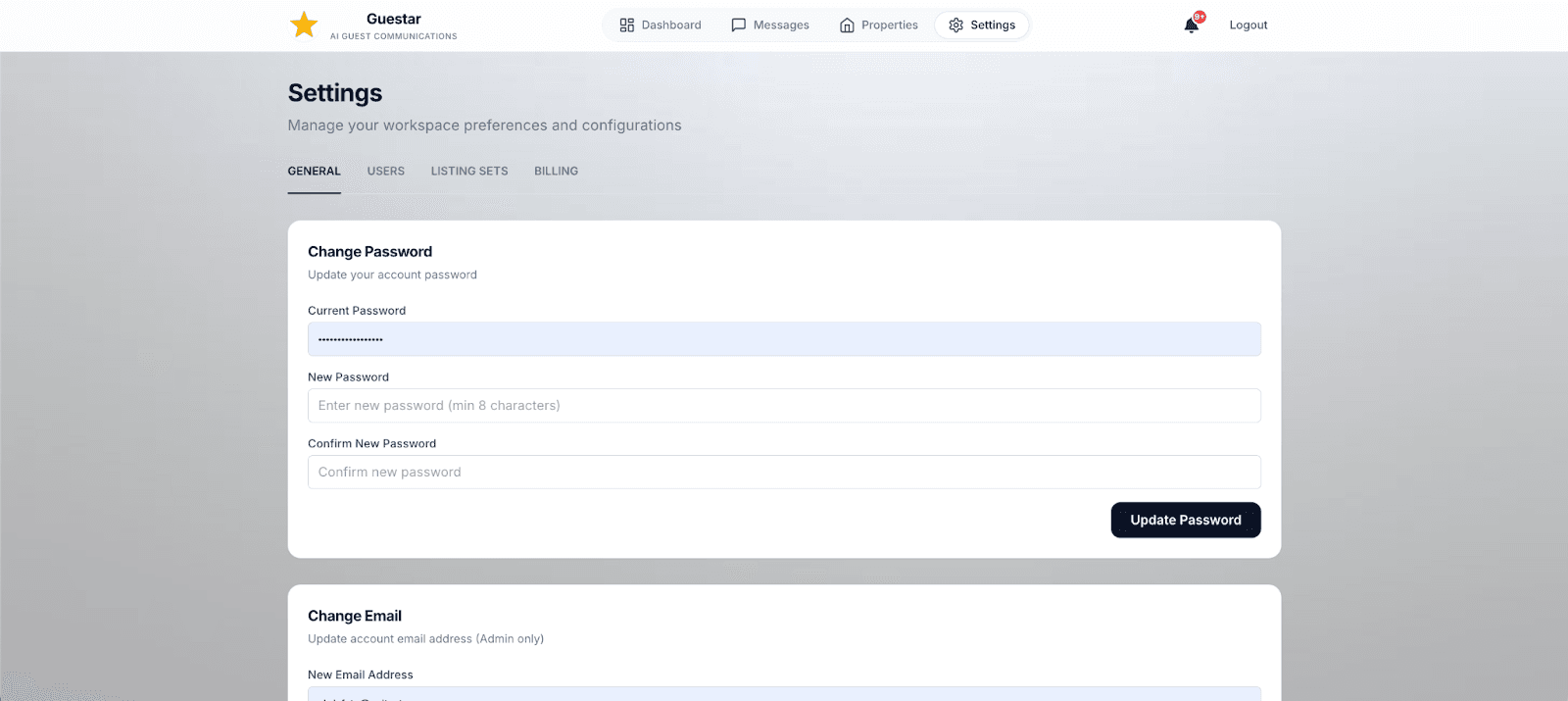Open the Listing Sets tab
The width and height of the screenshot is (1568, 701).
click(x=469, y=171)
